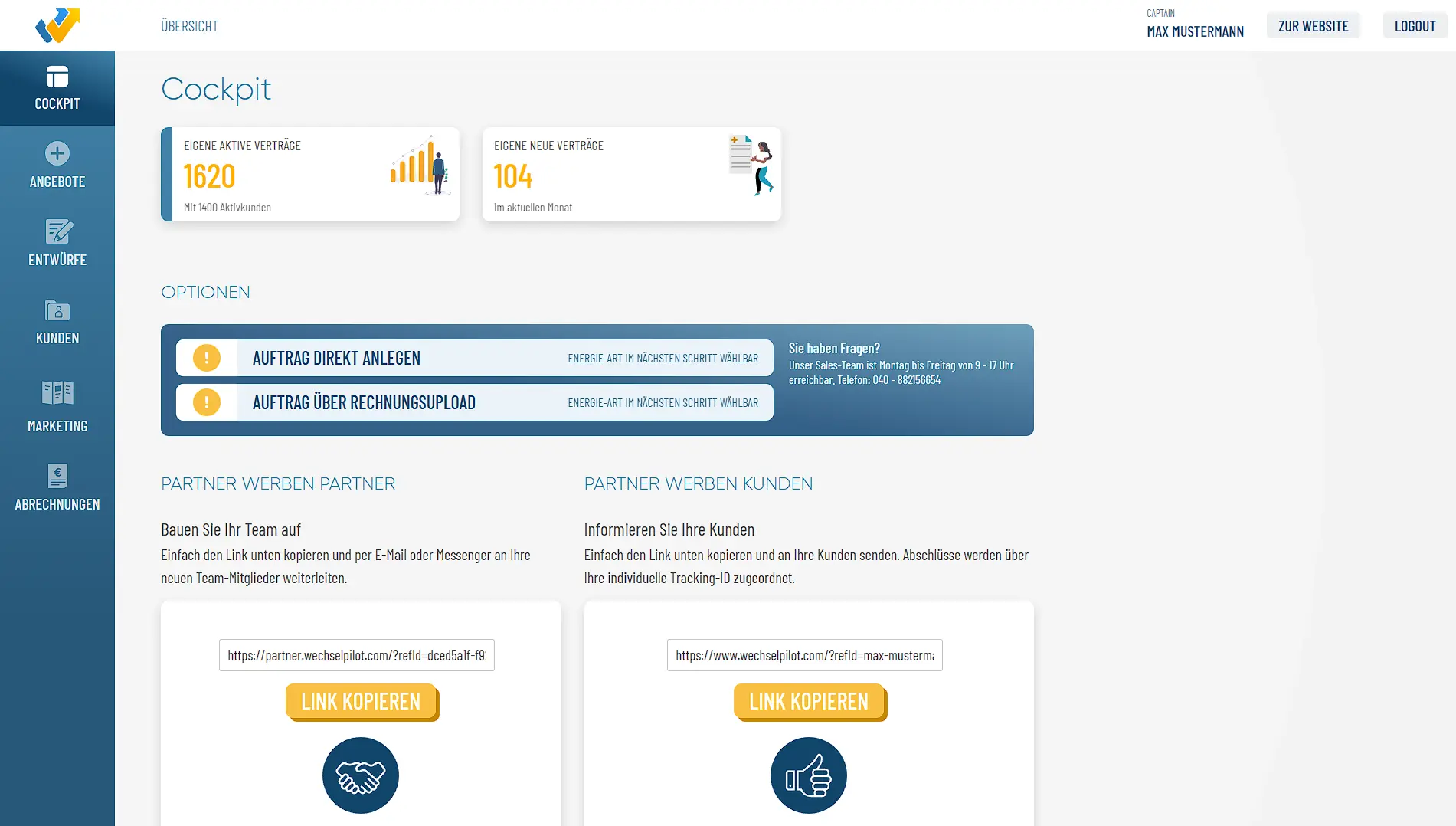Click the handshake icon under partner link

pyautogui.click(x=361, y=775)
